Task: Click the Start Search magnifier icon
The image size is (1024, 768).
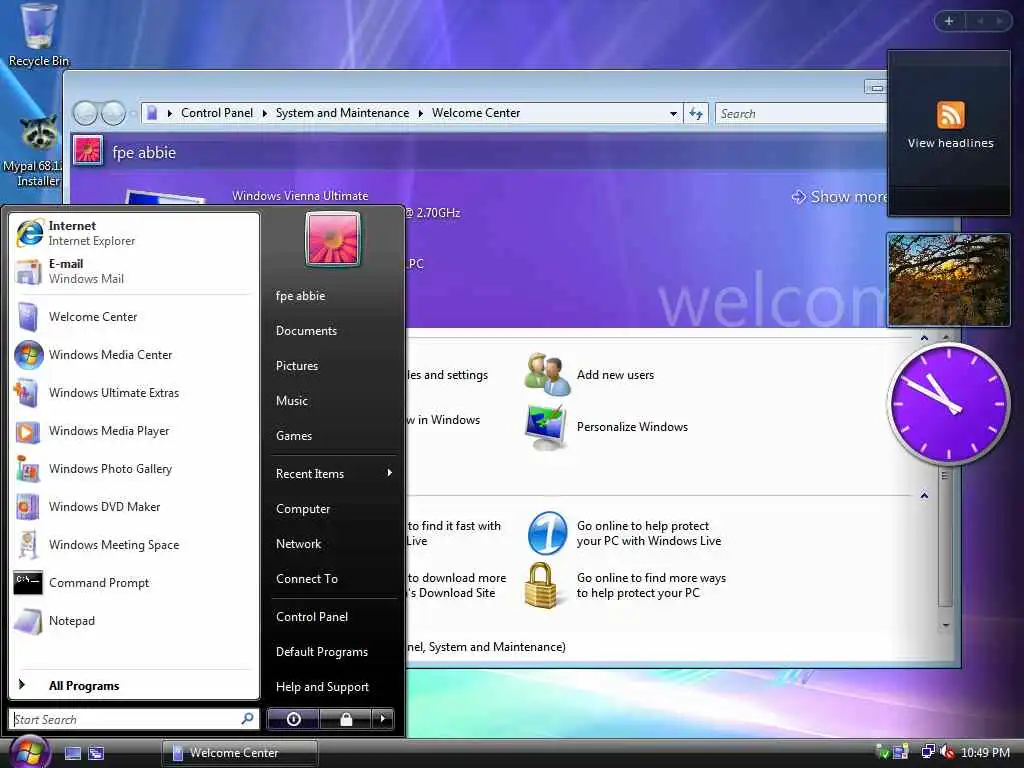Action: coord(248,718)
